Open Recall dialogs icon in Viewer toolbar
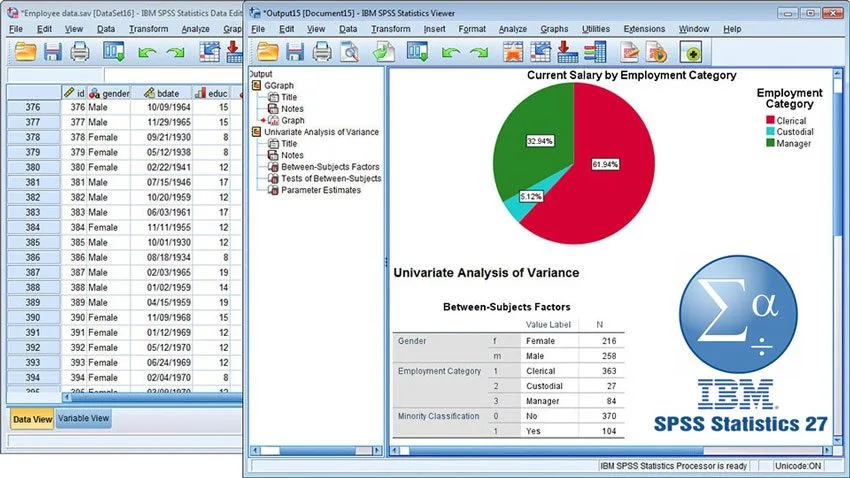The height and width of the screenshot is (478, 850). click(417, 52)
